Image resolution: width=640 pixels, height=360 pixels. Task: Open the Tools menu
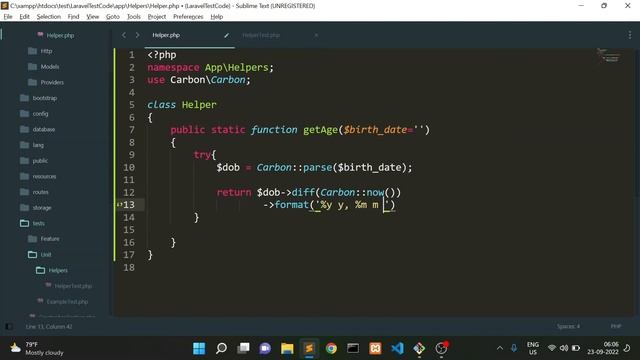click(133, 17)
